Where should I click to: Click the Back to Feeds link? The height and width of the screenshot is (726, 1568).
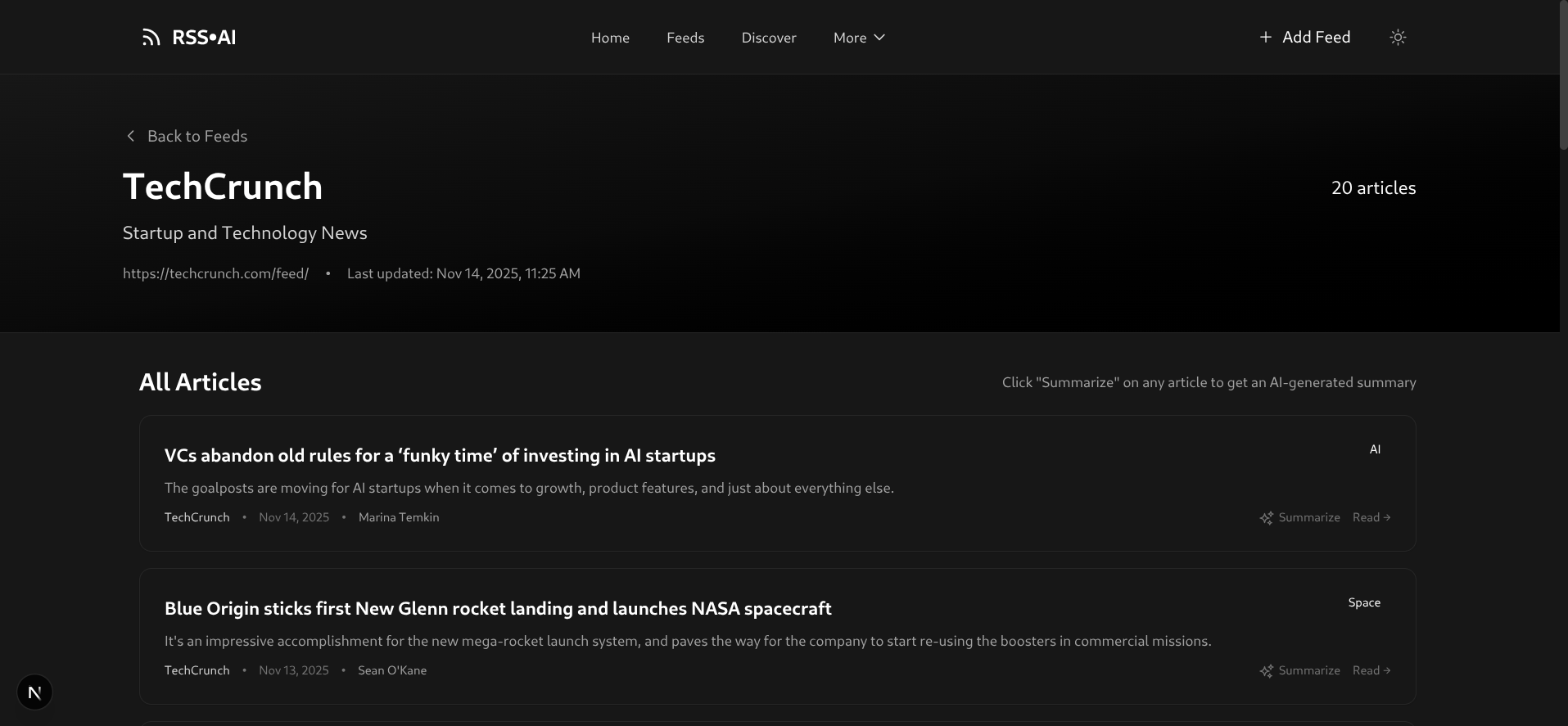tap(188, 136)
